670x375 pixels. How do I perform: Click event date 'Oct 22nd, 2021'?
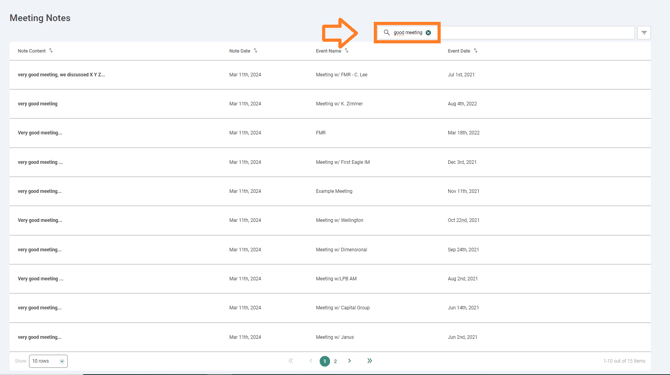coord(464,220)
